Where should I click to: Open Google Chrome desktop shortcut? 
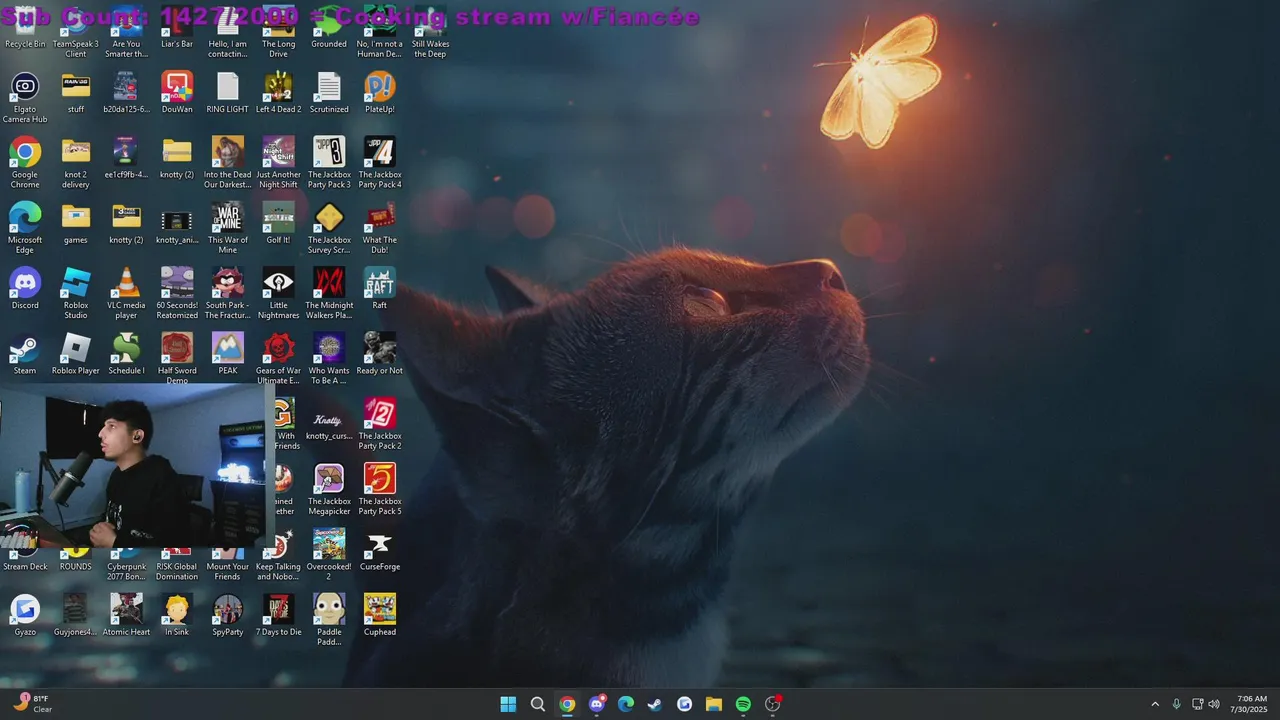[x=25, y=163]
